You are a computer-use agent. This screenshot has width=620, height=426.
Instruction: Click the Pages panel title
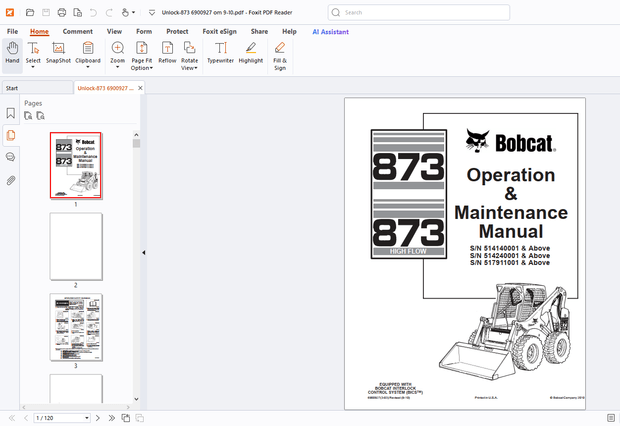[33, 103]
